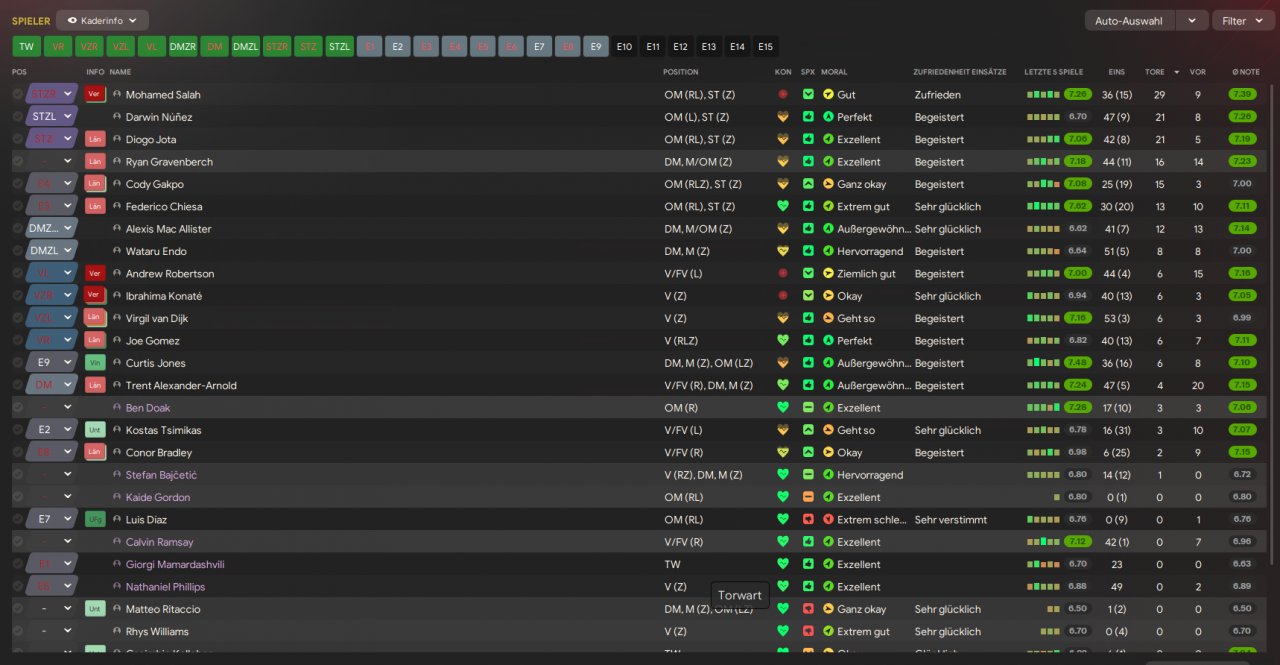The height and width of the screenshot is (665, 1280).
Task: Sort by the Moral column header
Action: click(833, 72)
